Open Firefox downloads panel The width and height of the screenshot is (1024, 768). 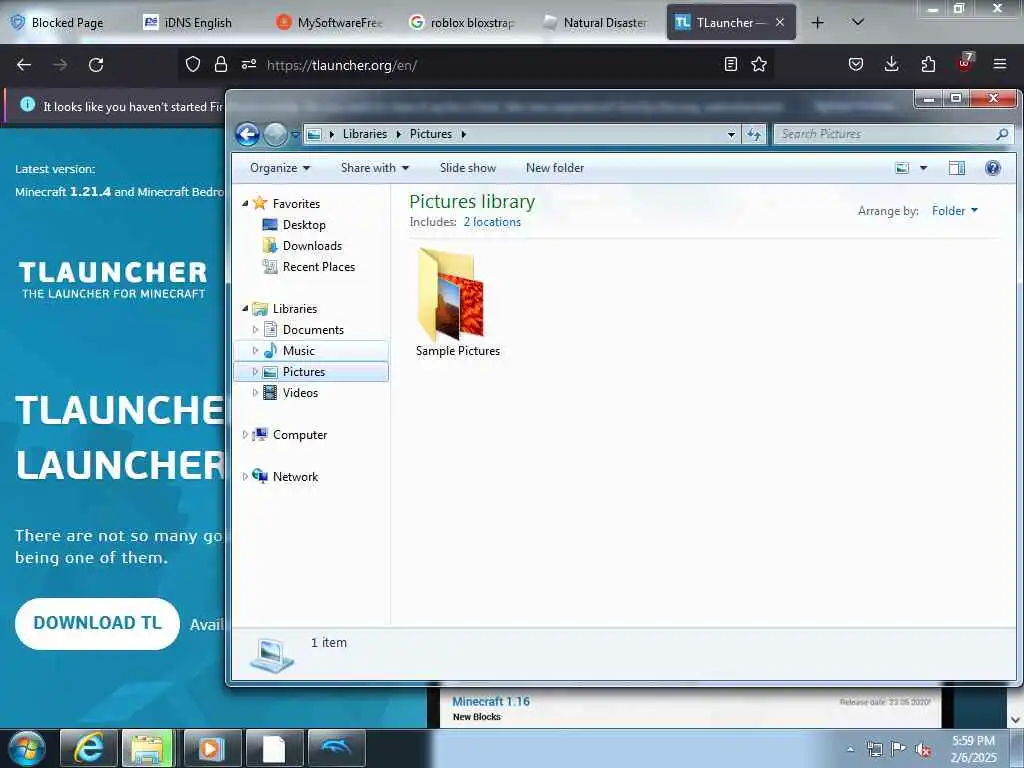click(x=891, y=64)
